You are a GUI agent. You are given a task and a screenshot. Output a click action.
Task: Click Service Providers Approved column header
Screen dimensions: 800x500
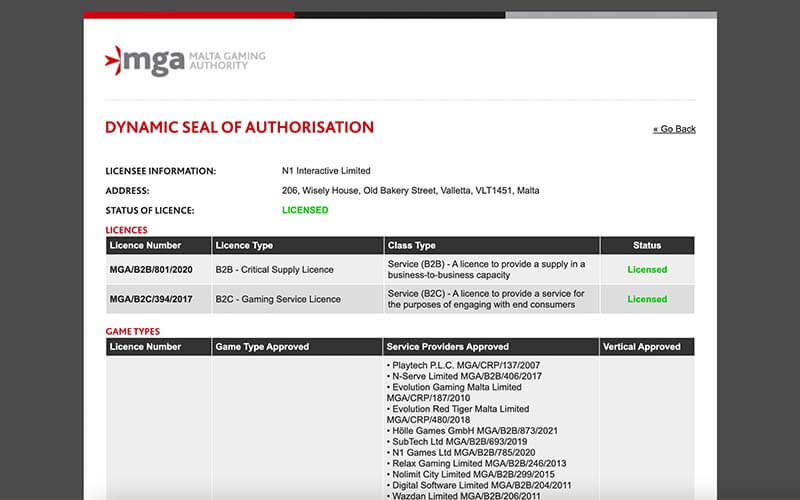491,346
